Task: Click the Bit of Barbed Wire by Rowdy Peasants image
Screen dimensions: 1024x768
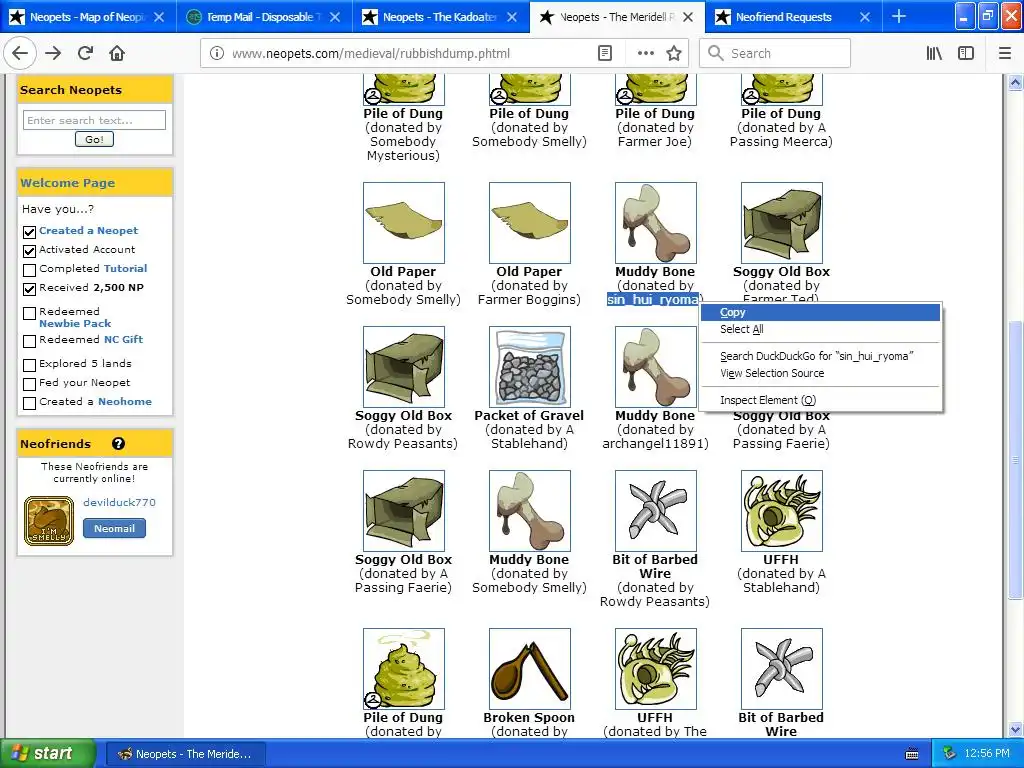Action: [656, 511]
